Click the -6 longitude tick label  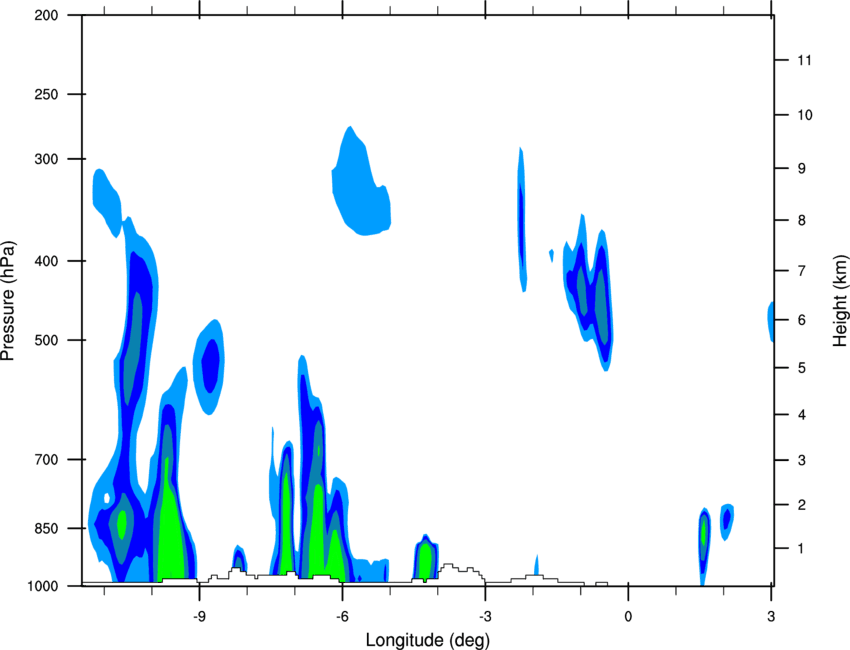point(342,616)
